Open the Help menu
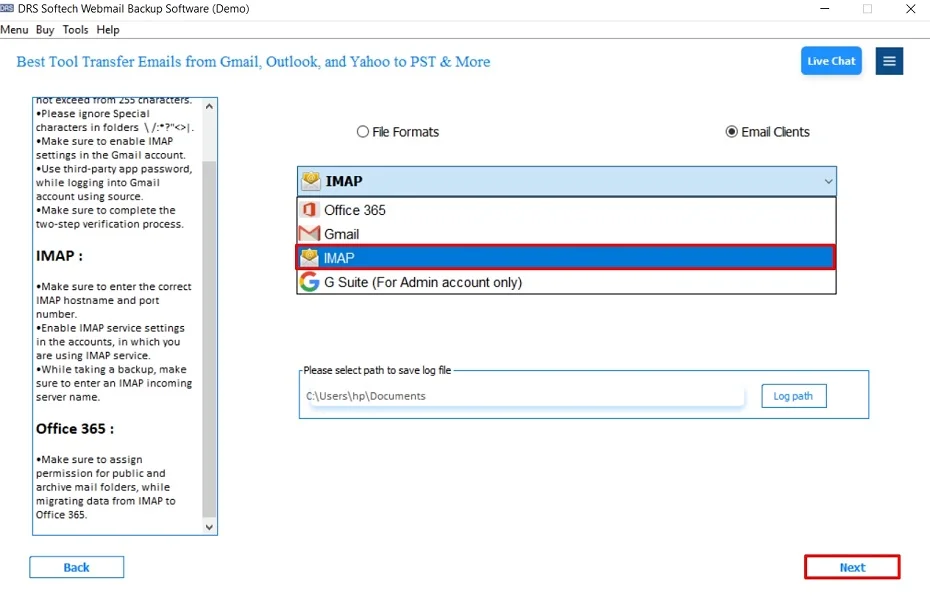The height and width of the screenshot is (600, 930). (107, 29)
